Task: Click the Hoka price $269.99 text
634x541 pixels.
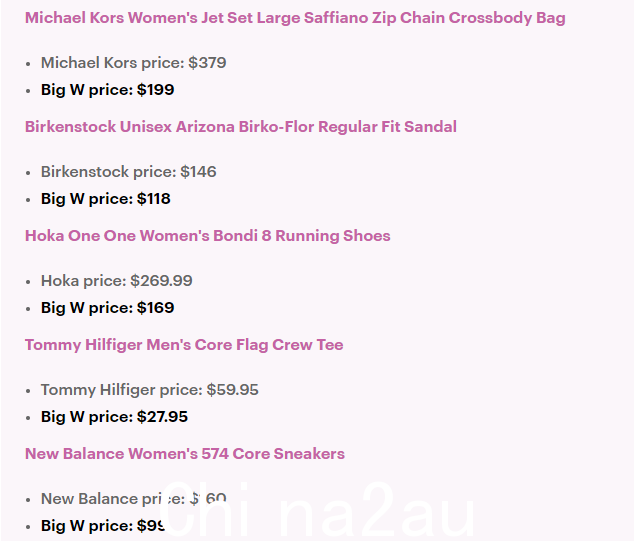Action: [x=116, y=281]
